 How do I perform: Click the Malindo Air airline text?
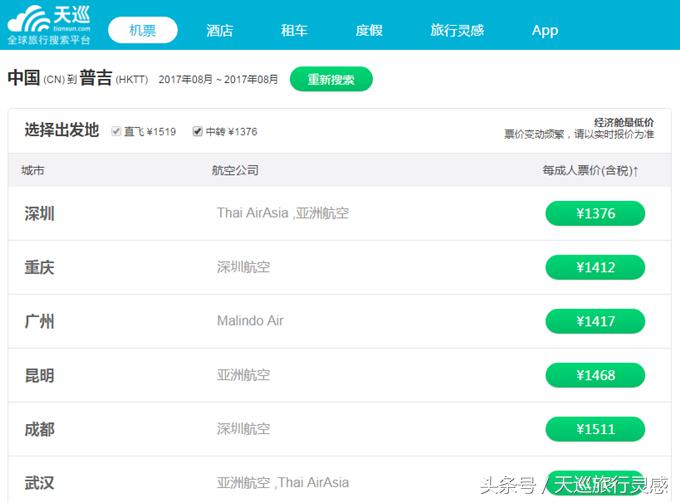(x=250, y=321)
